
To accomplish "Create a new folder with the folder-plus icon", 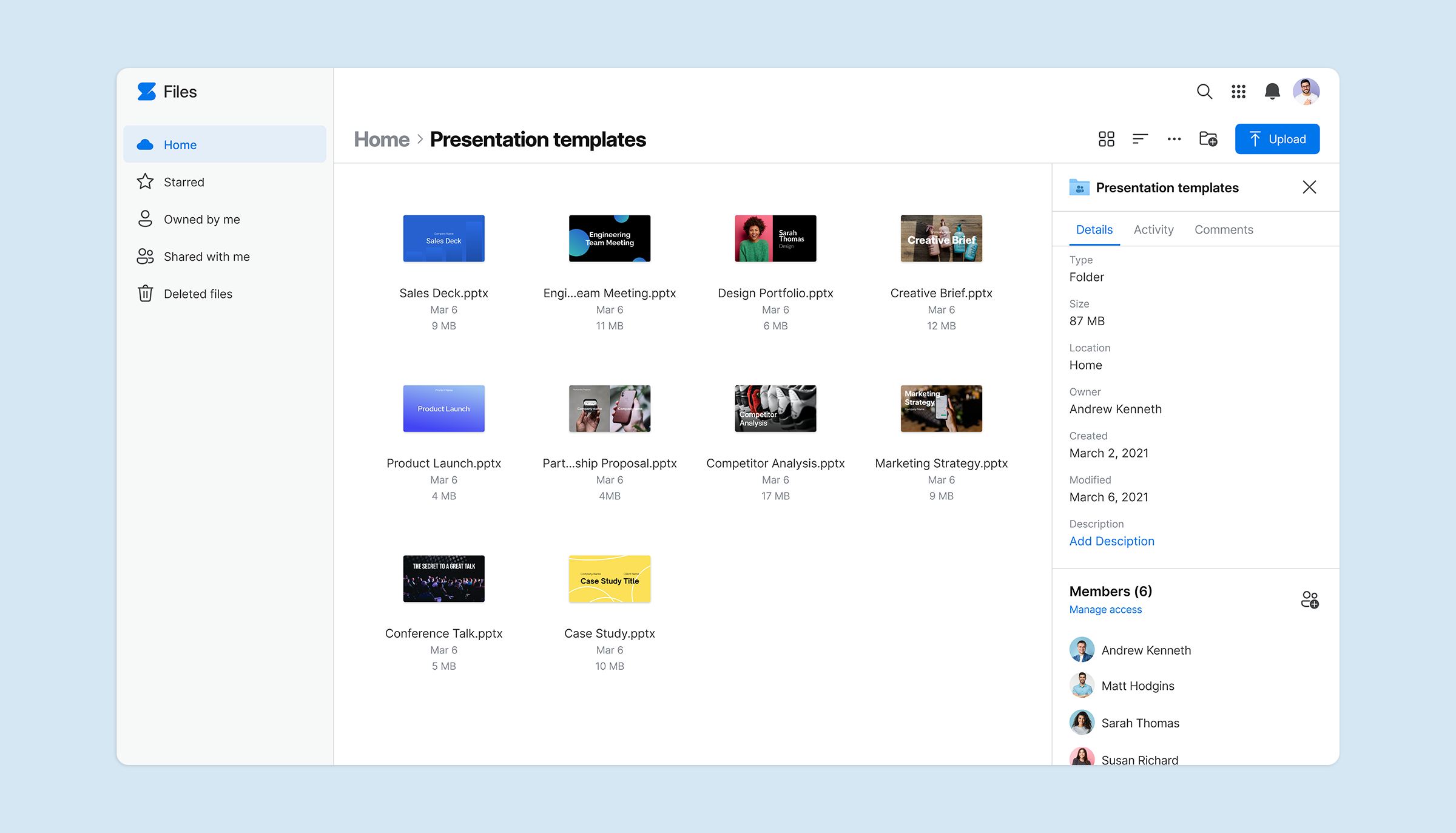I will pos(1208,139).
